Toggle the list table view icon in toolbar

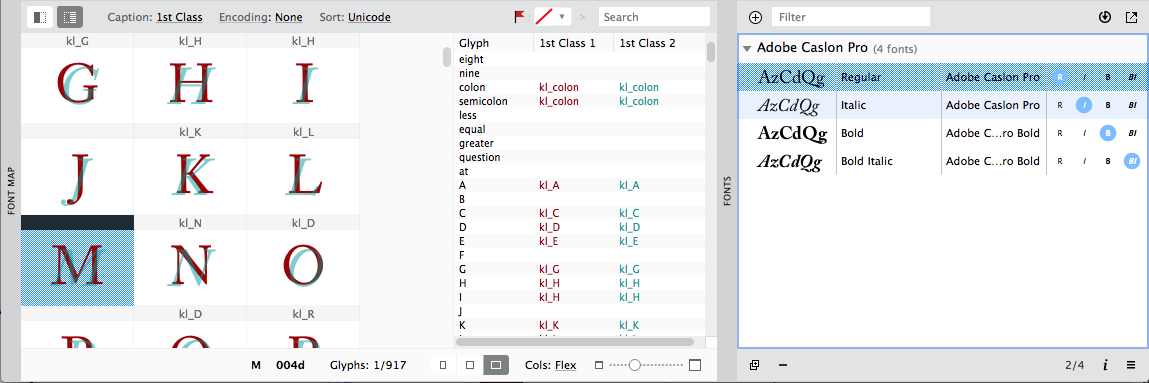click(x=70, y=17)
